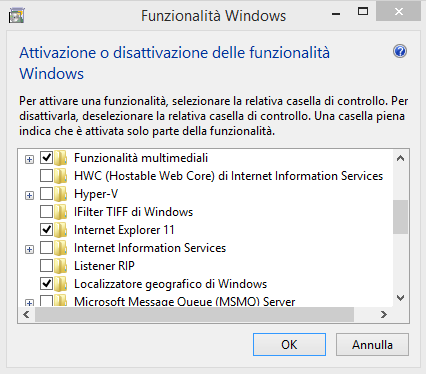Select the Listener RIP label

point(104,266)
